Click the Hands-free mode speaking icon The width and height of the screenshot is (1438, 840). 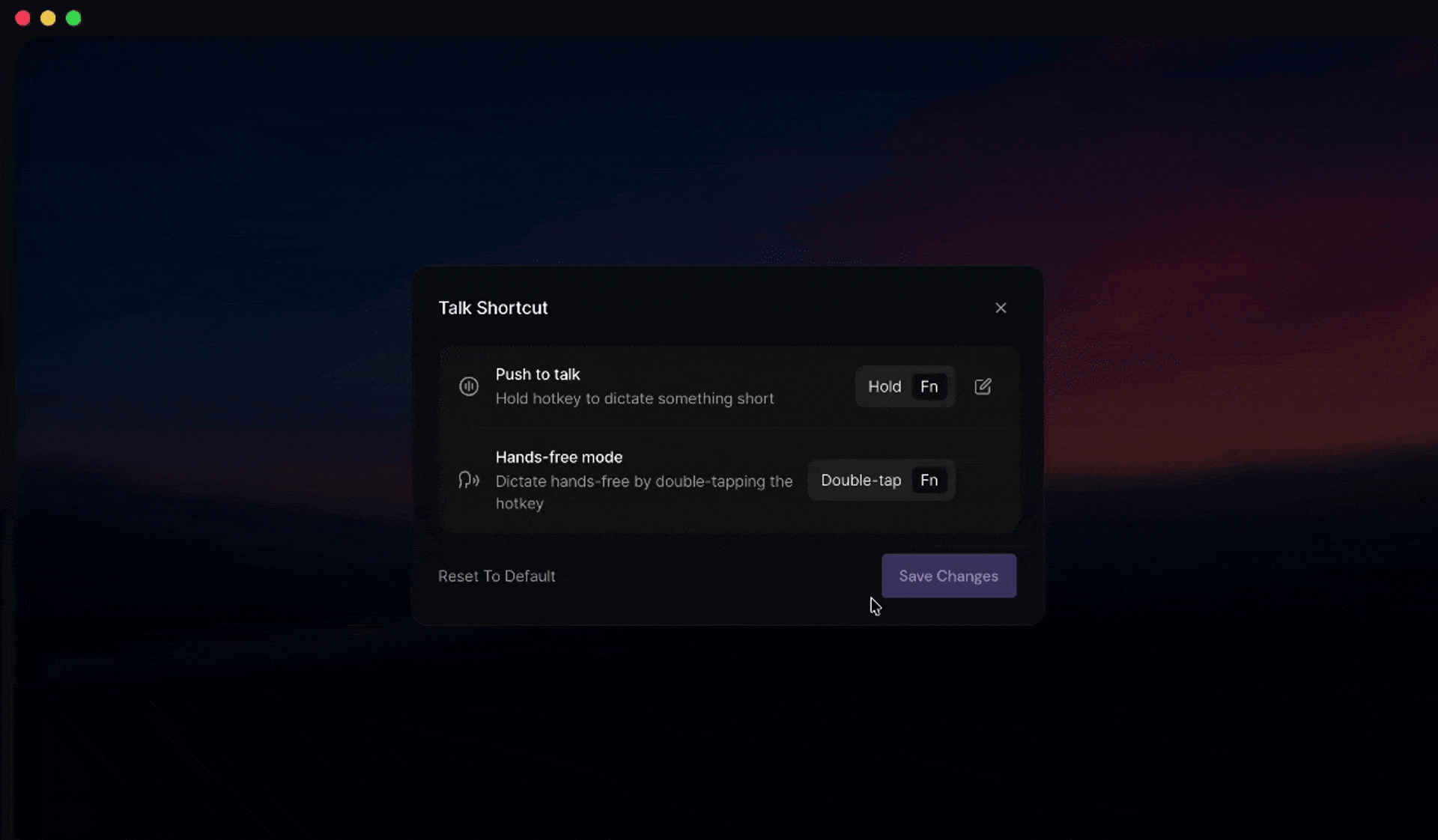469,480
